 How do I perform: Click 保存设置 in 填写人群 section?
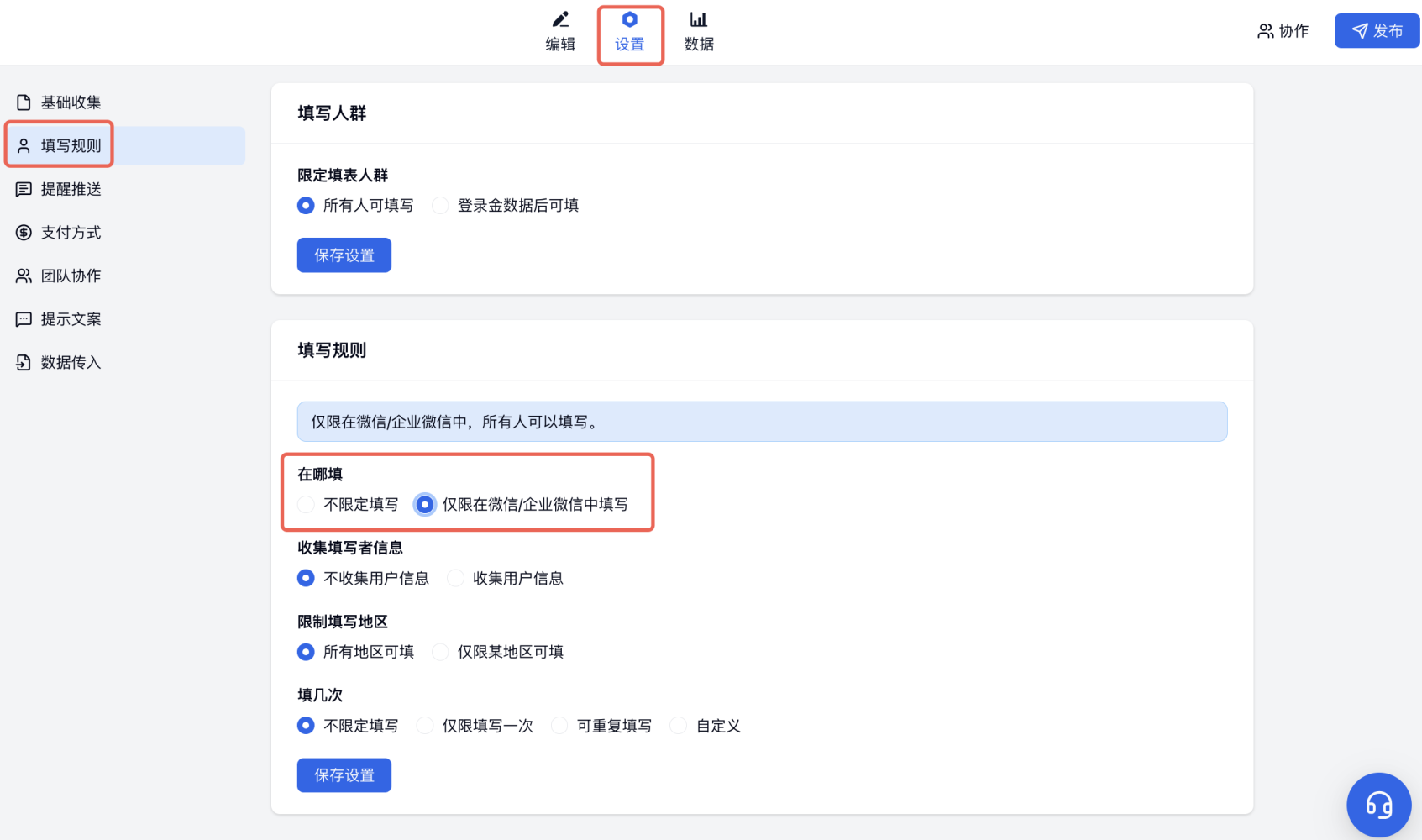click(x=344, y=255)
